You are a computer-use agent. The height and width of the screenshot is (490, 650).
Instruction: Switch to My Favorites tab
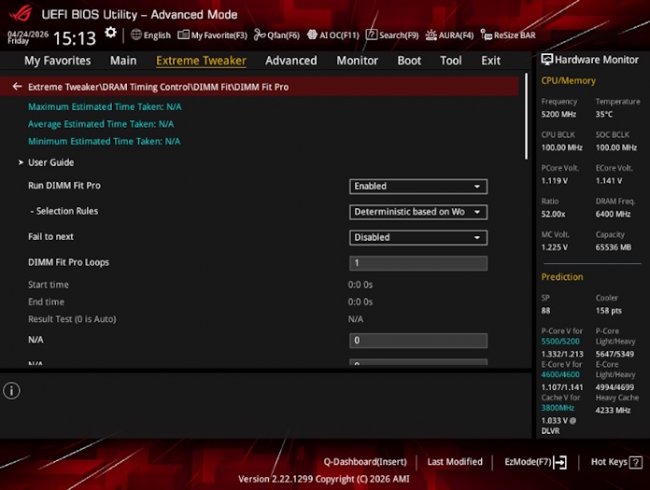coord(58,61)
